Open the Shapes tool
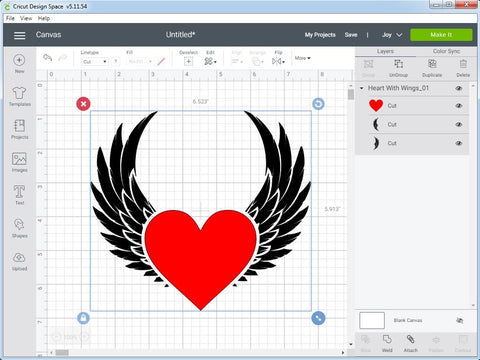 pos(19,228)
